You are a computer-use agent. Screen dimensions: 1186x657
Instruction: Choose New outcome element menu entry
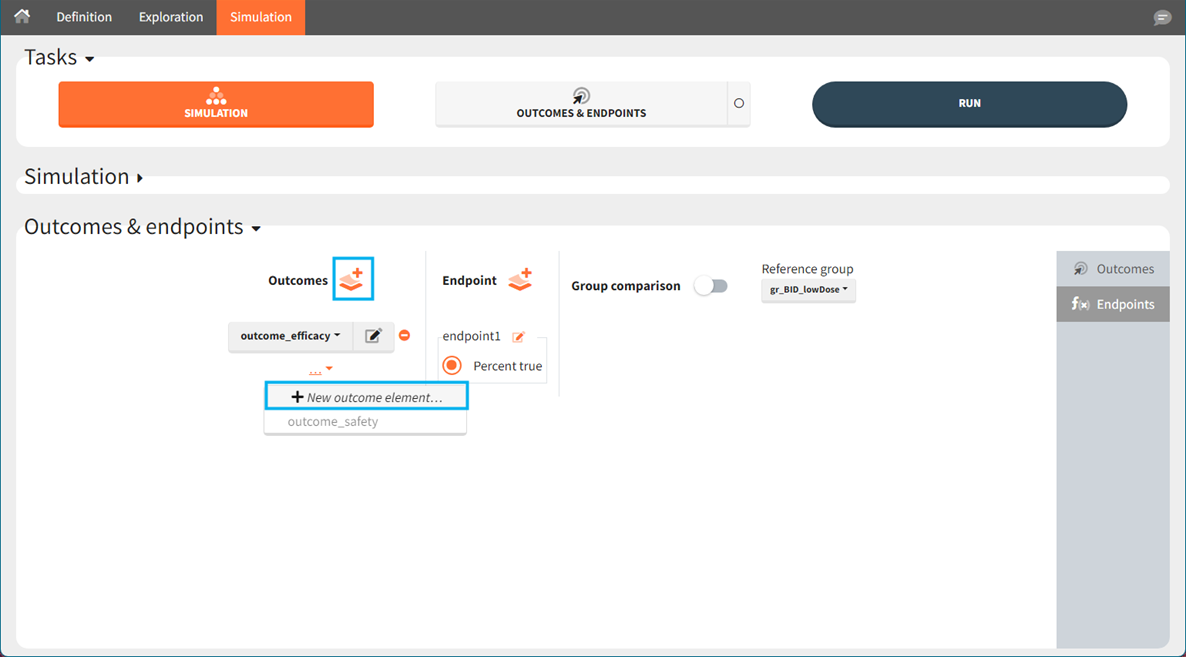366,397
